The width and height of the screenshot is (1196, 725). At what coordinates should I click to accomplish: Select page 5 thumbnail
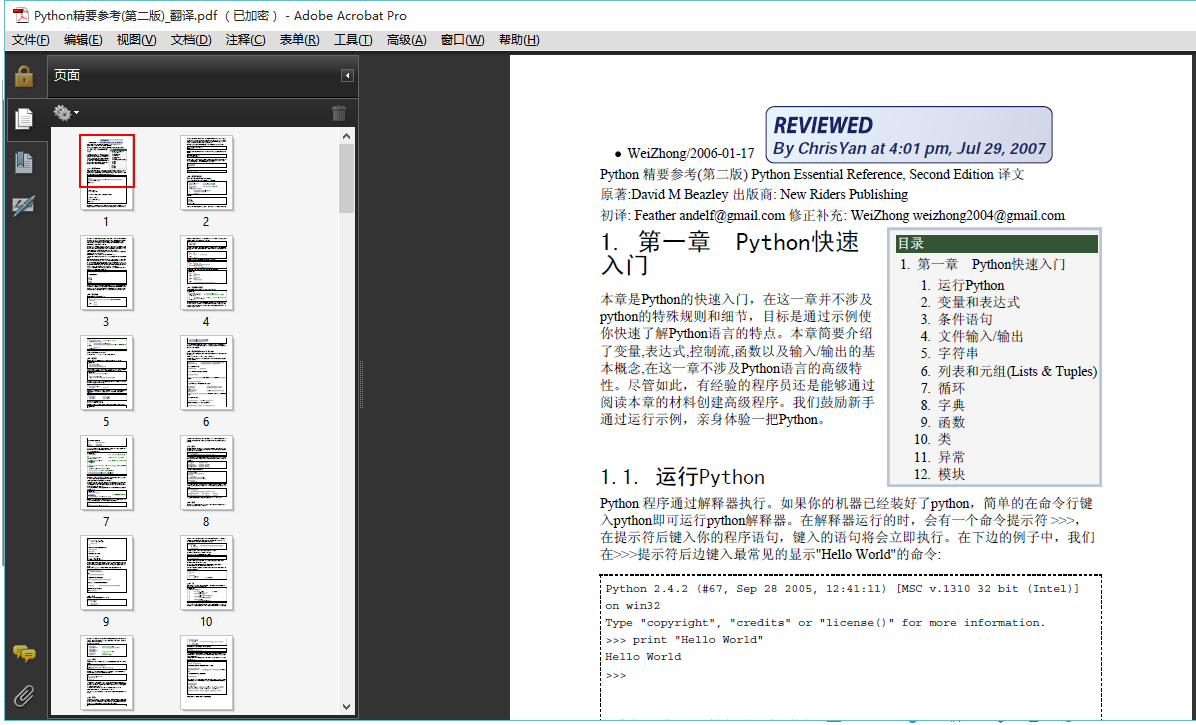pos(107,372)
